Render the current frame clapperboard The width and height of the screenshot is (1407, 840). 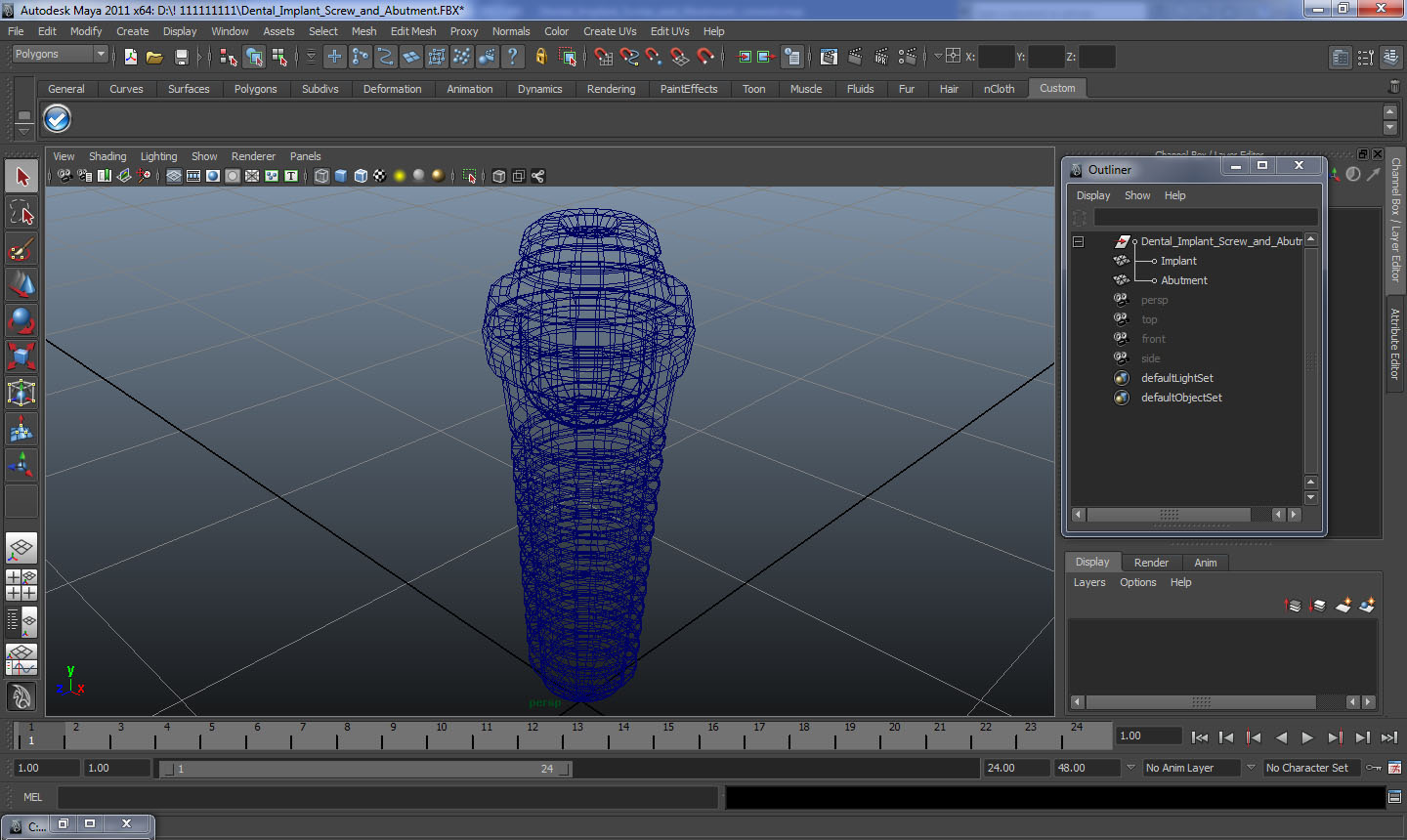coord(855,57)
